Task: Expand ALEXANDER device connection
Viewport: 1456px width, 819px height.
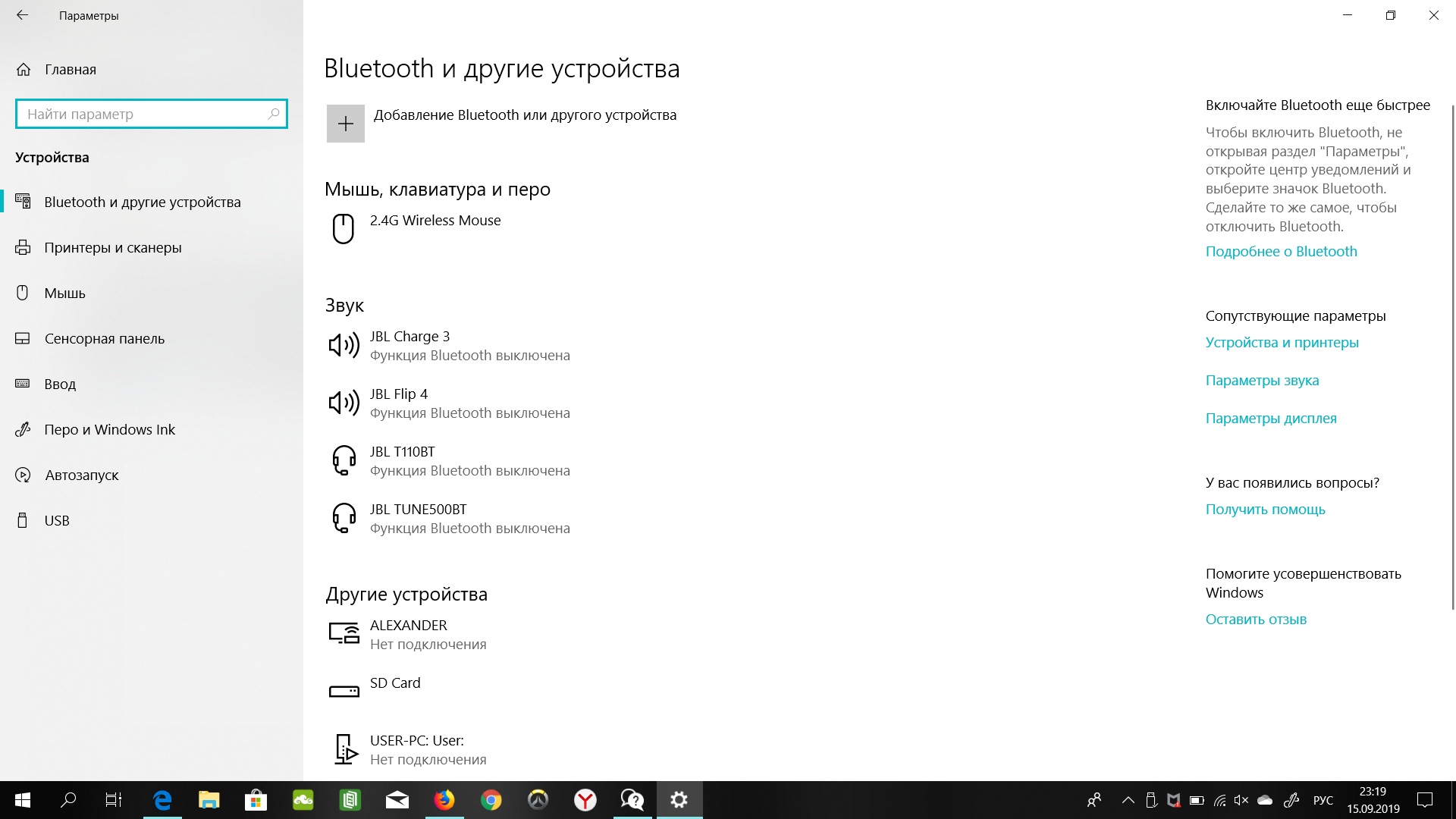Action: (407, 633)
